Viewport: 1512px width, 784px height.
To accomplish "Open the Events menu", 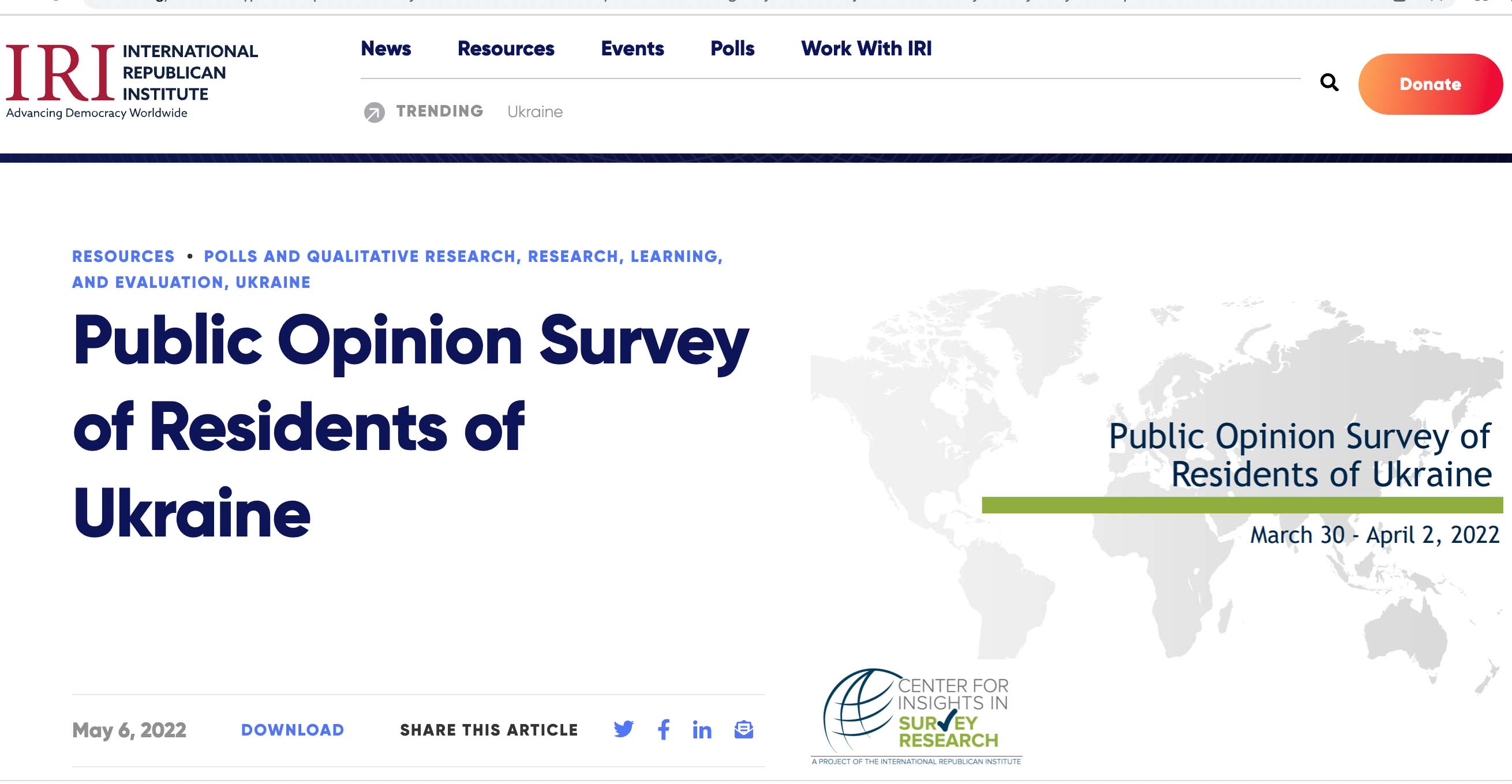I will click(632, 48).
